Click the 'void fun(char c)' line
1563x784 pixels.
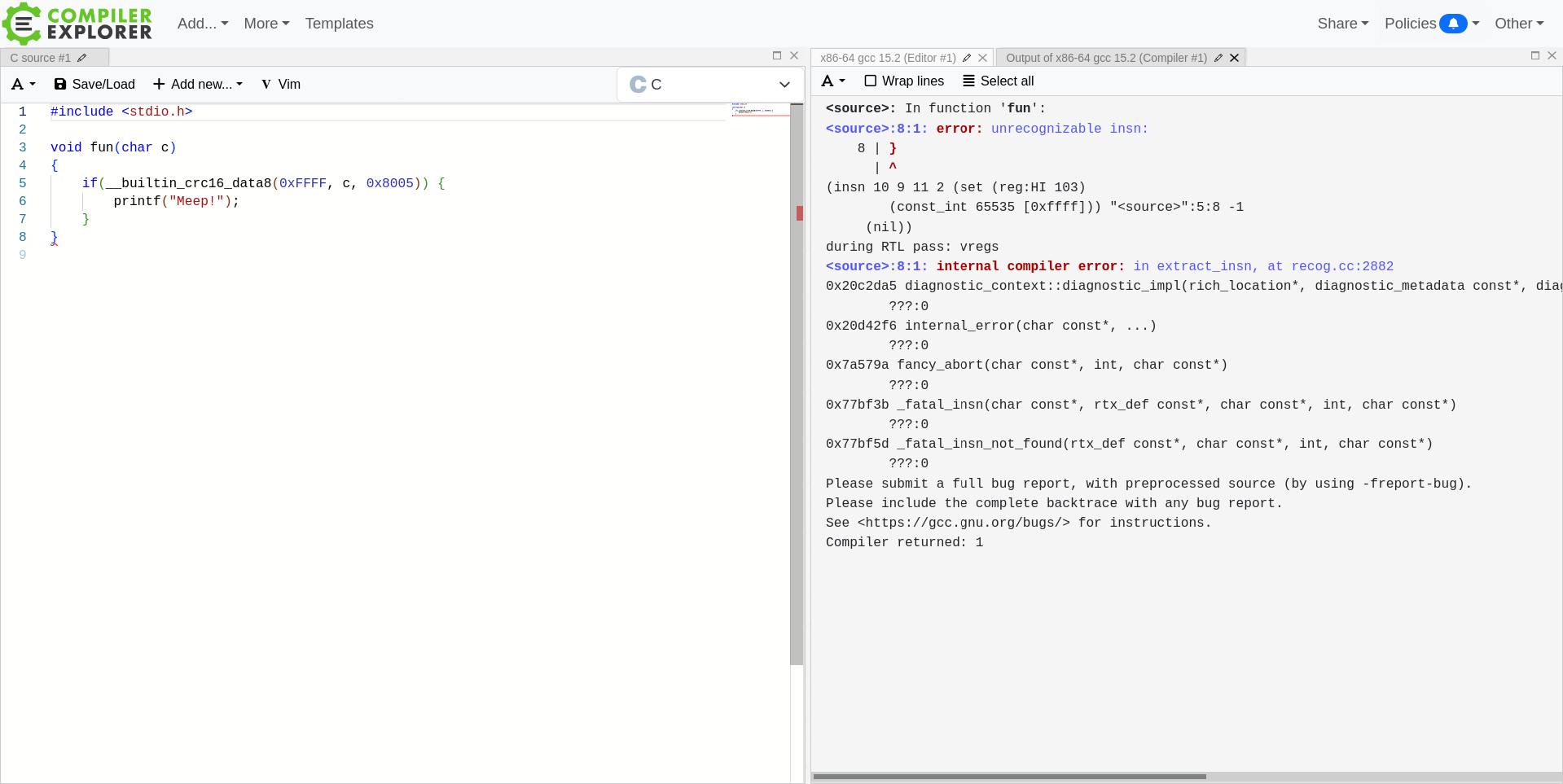113,147
